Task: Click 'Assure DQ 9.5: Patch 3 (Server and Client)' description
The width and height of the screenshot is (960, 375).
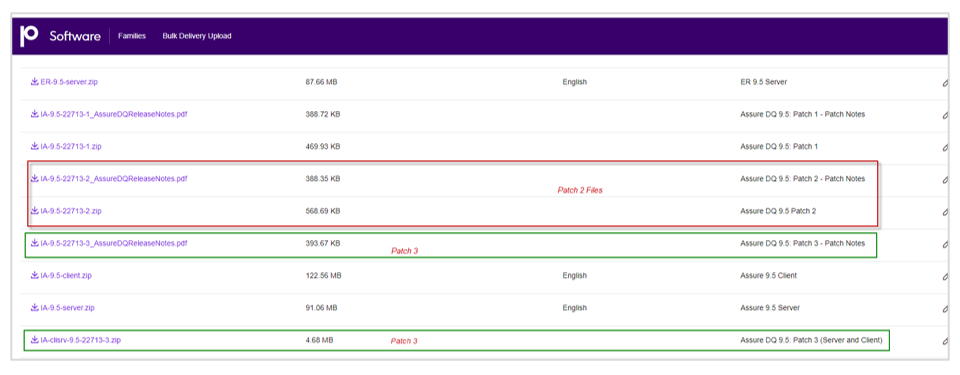Action: [811, 339]
